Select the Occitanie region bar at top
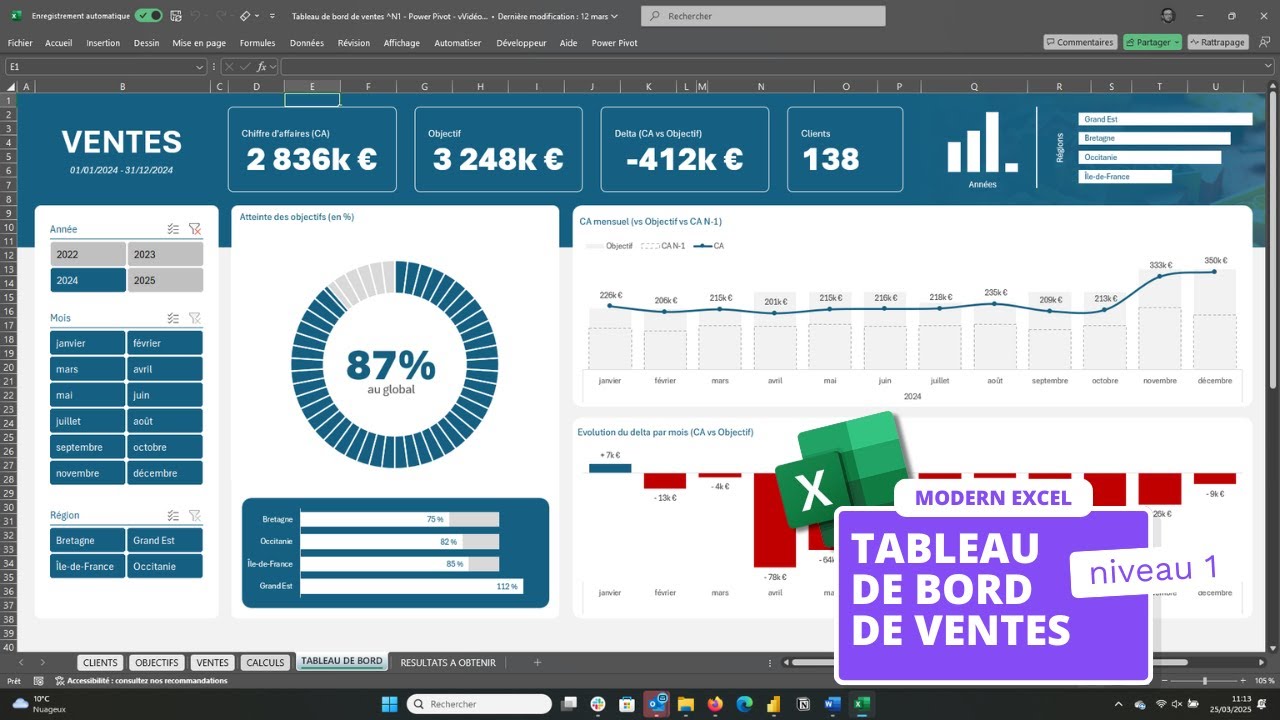 tap(1150, 157)
